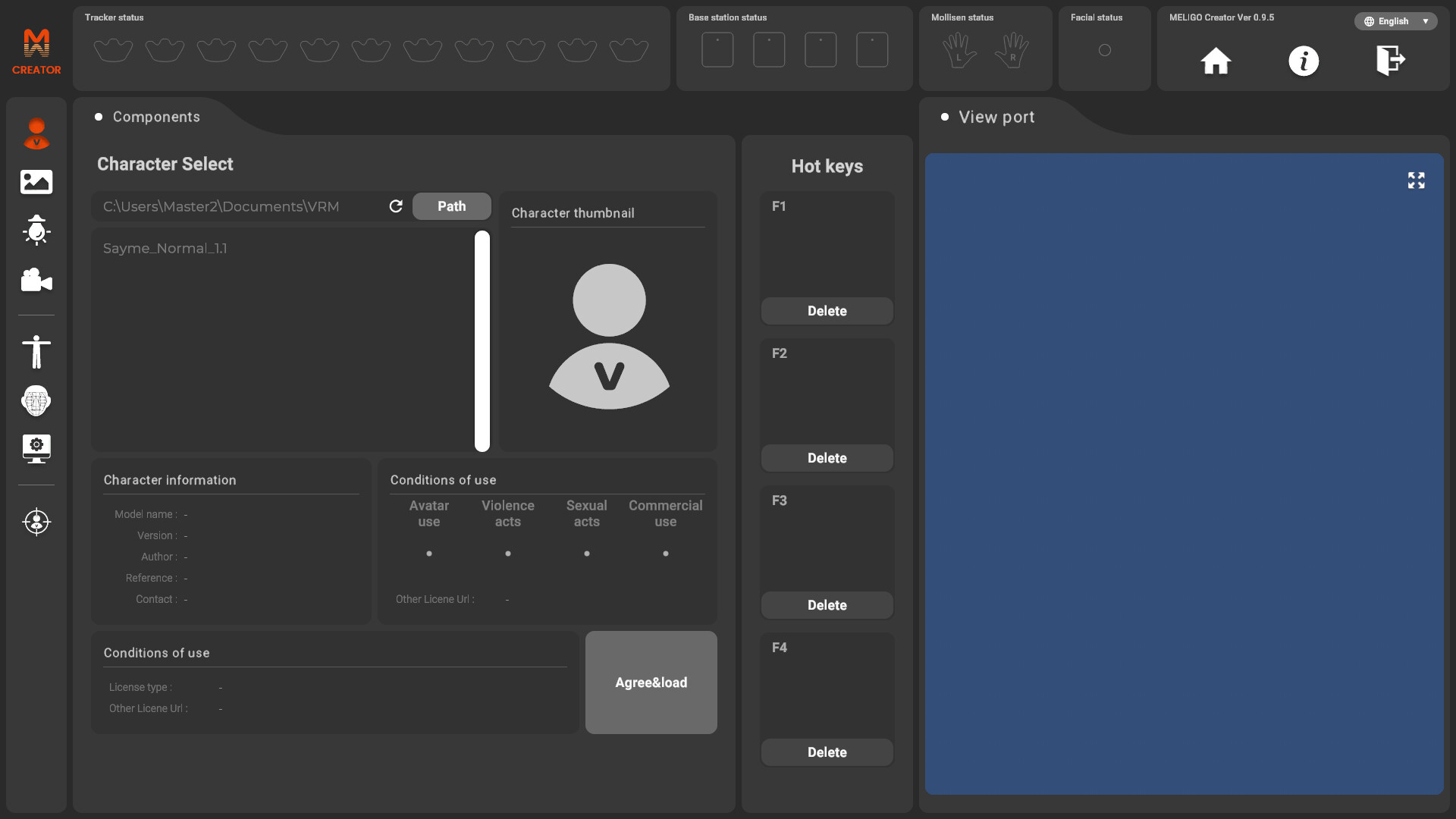
Task: Open the info icon
Action: [1304, 61]
